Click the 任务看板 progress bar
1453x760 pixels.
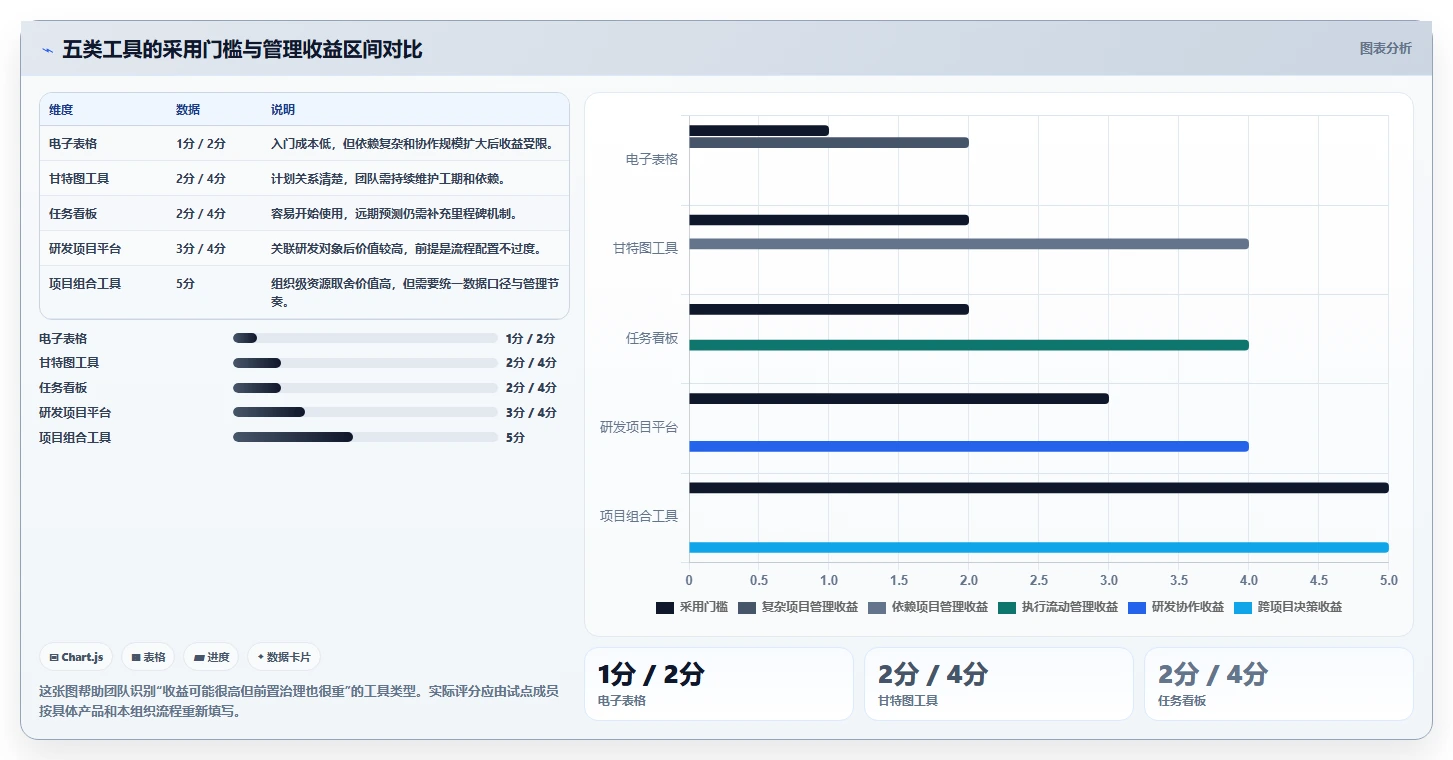(365, 388)
